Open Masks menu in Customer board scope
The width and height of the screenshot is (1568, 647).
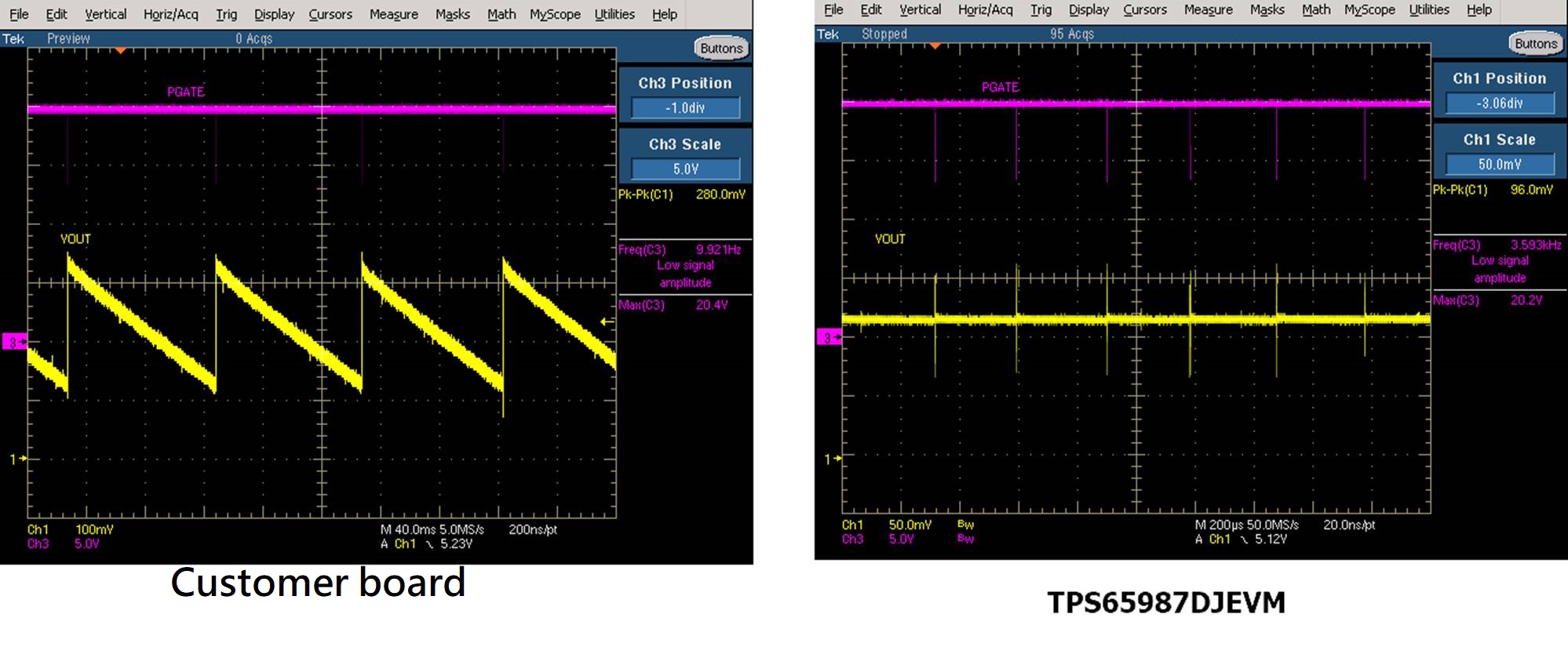point(453,14)
